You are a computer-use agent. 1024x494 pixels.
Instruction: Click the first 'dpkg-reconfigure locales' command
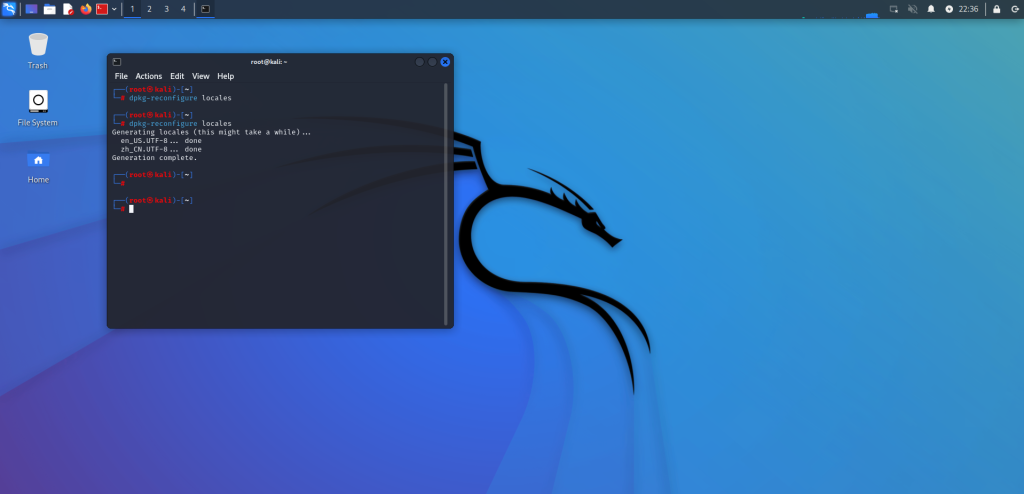(180, 98)
